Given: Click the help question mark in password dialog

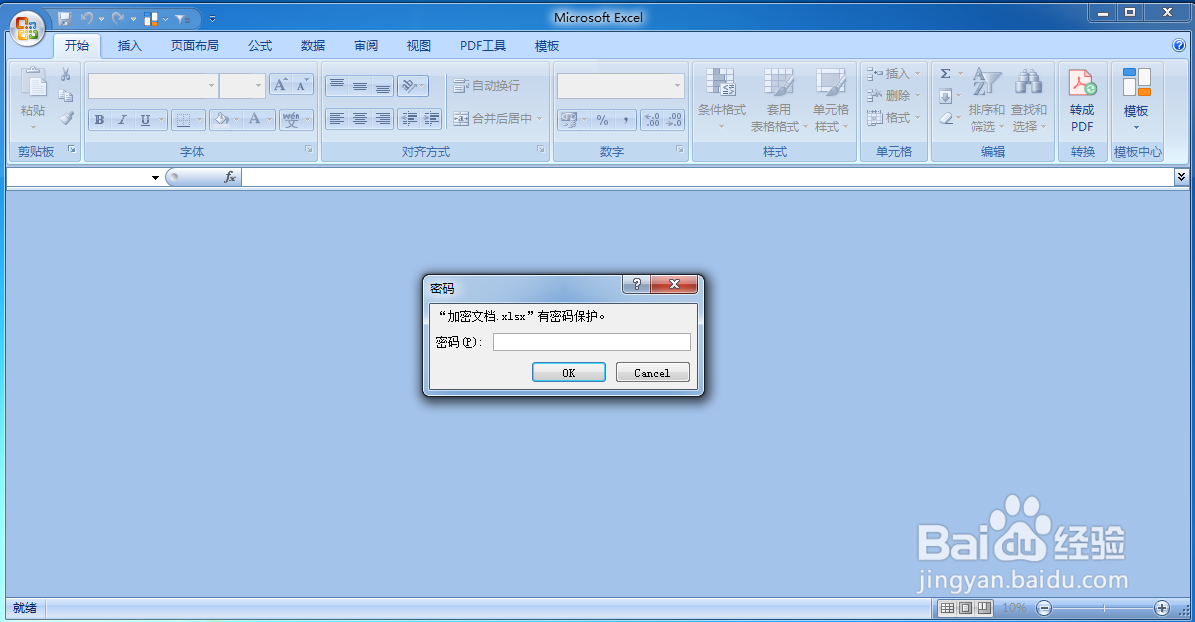Looking at the screenshot, I should click(x=637, y=284).
